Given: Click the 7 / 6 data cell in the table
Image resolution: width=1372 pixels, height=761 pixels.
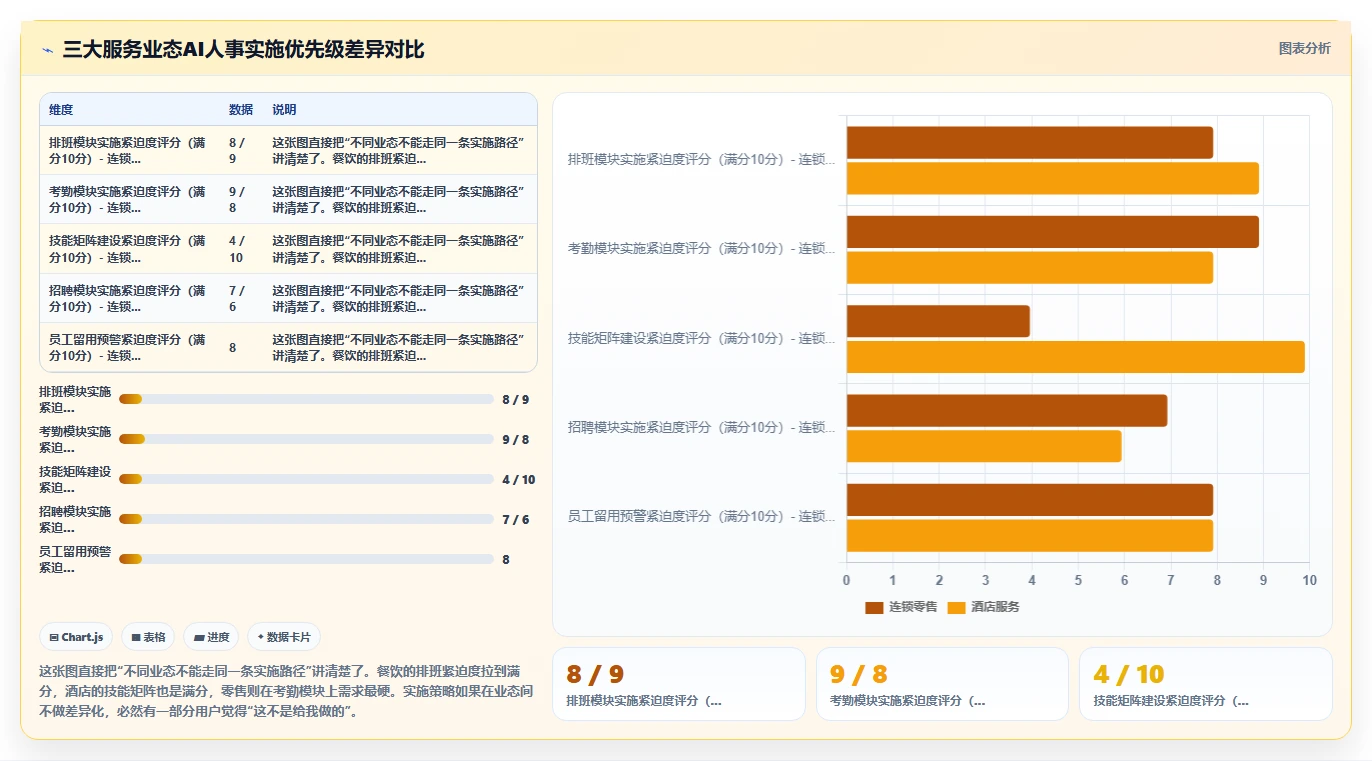Looking at the screenshot, I should (x=241, y=298).
